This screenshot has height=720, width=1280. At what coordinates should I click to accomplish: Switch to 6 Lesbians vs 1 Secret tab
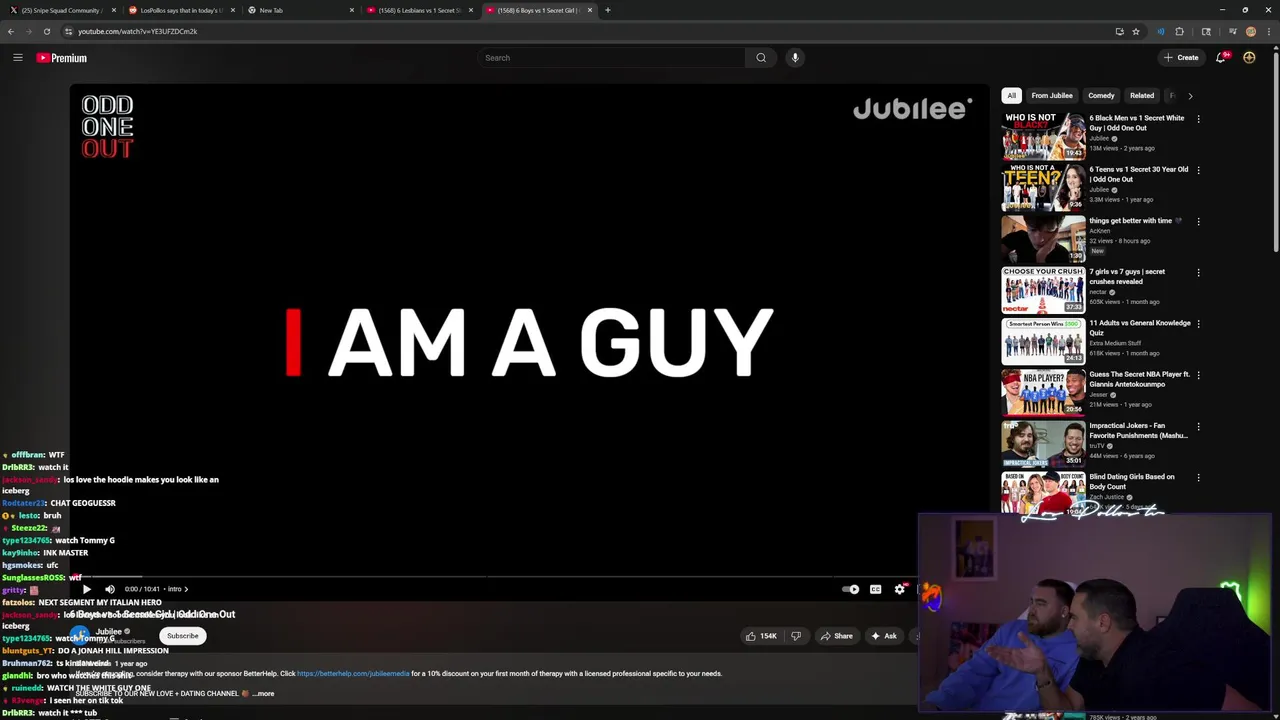pyautogui.click(x=419, y=10)
